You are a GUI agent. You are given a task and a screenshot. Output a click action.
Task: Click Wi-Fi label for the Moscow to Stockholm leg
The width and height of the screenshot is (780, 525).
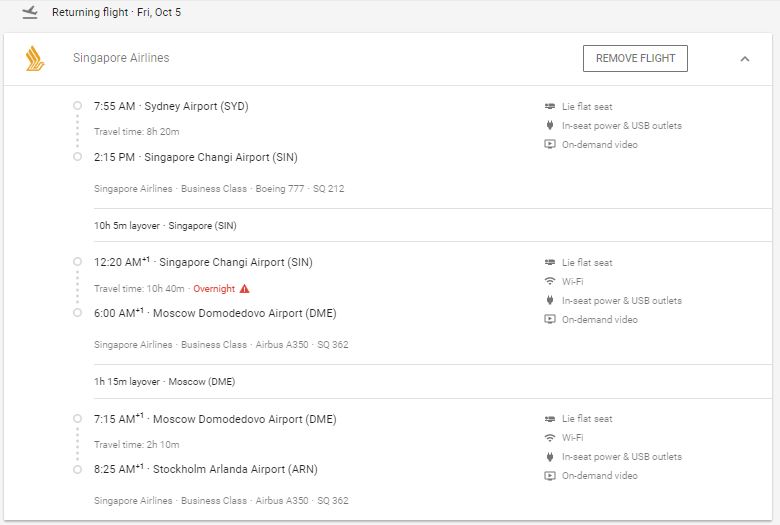pyautogui.click(x=573, y=438)
